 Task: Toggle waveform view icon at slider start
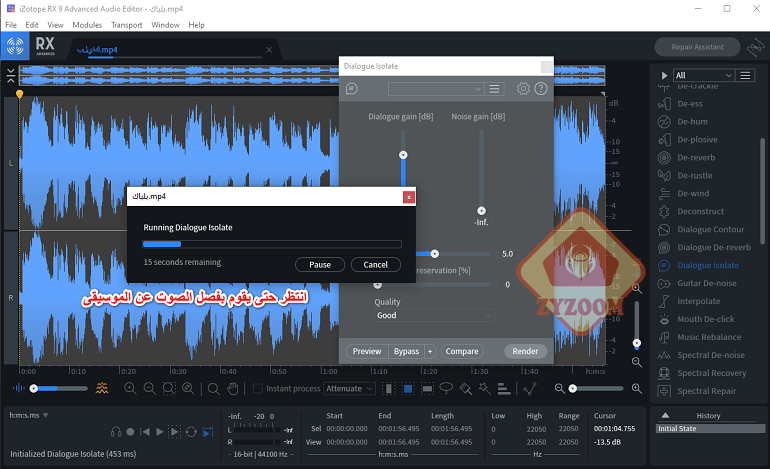tap(19, 388)
